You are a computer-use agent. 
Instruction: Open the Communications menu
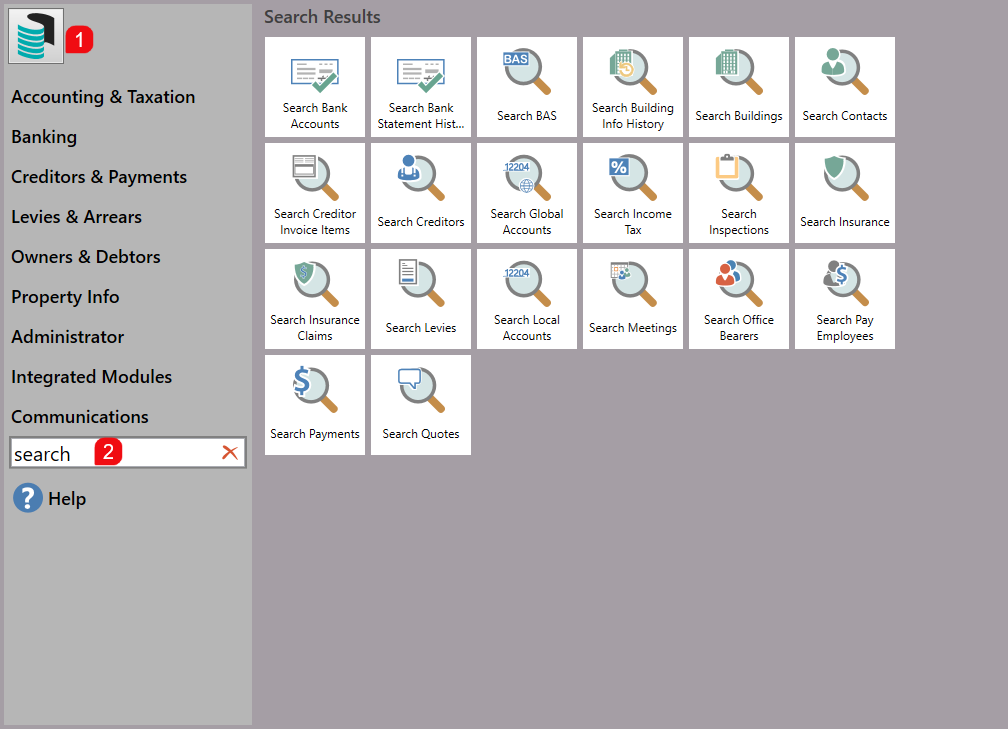(80, 417)
